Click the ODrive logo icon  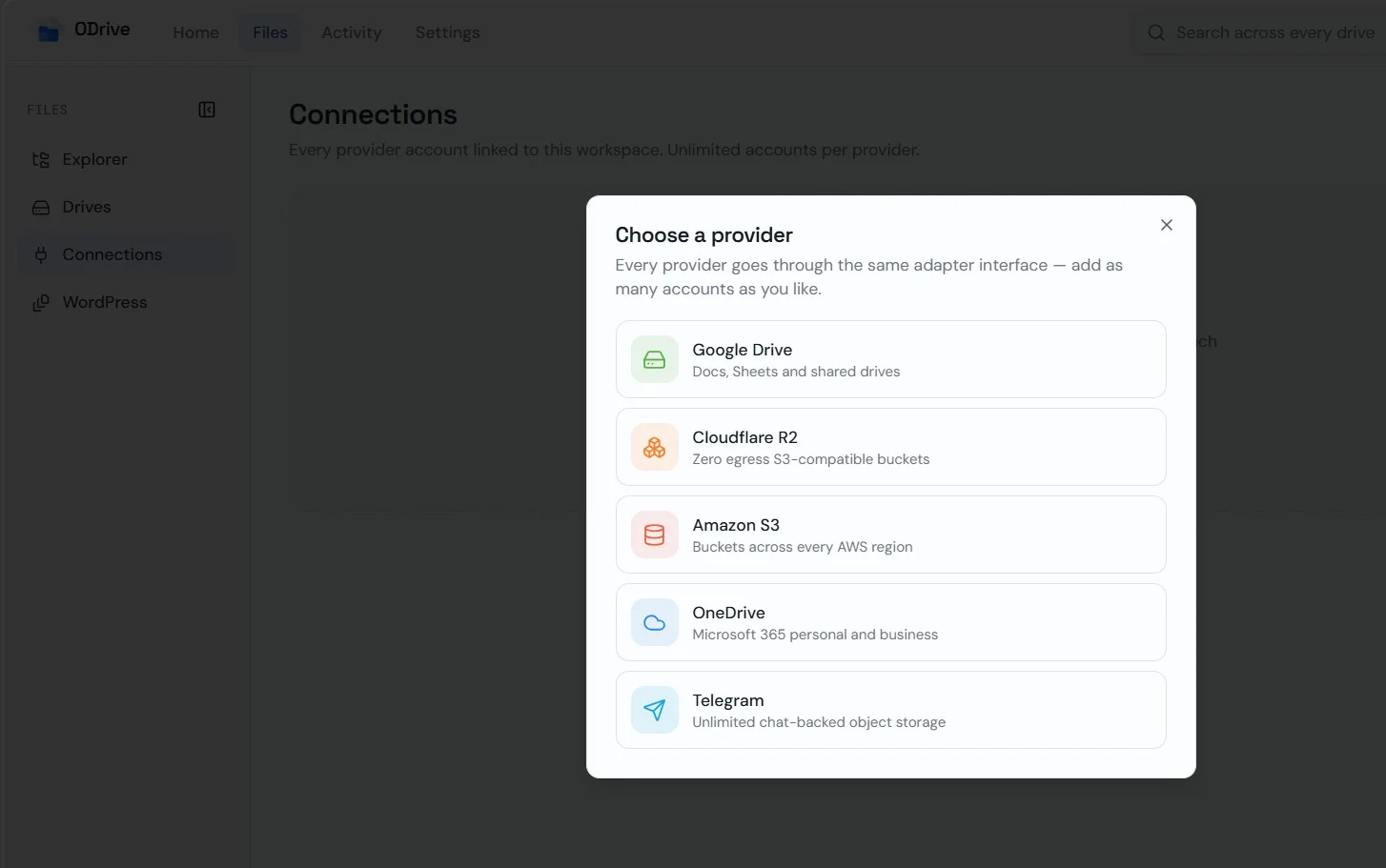(49, 32)
